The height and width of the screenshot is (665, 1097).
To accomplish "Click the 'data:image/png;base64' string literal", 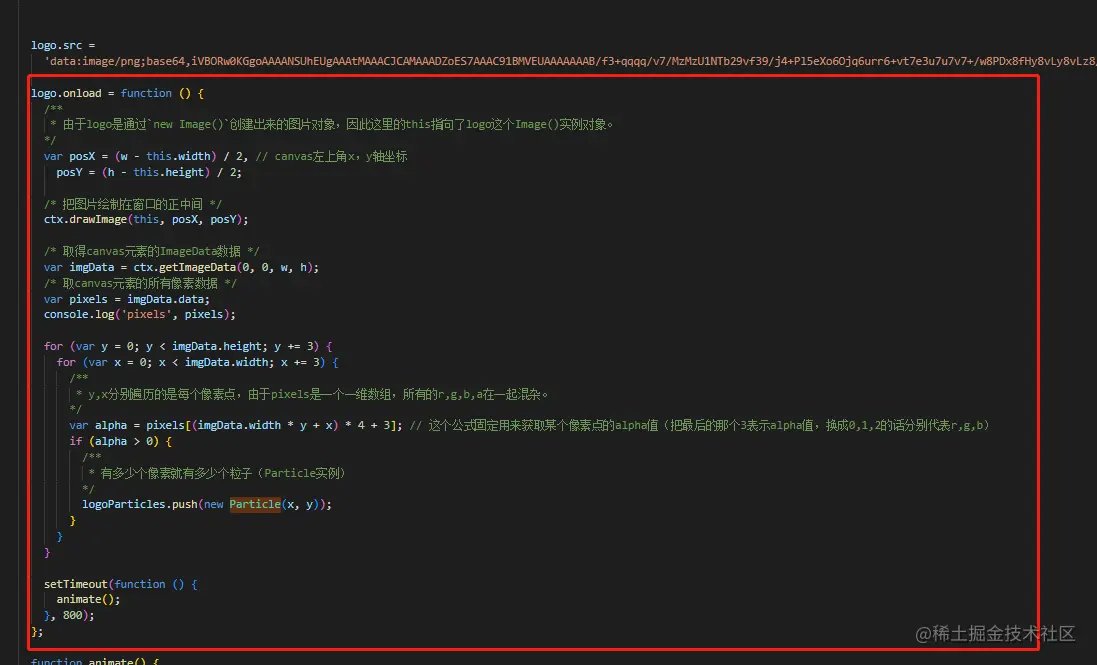I will tap(570, 61).
